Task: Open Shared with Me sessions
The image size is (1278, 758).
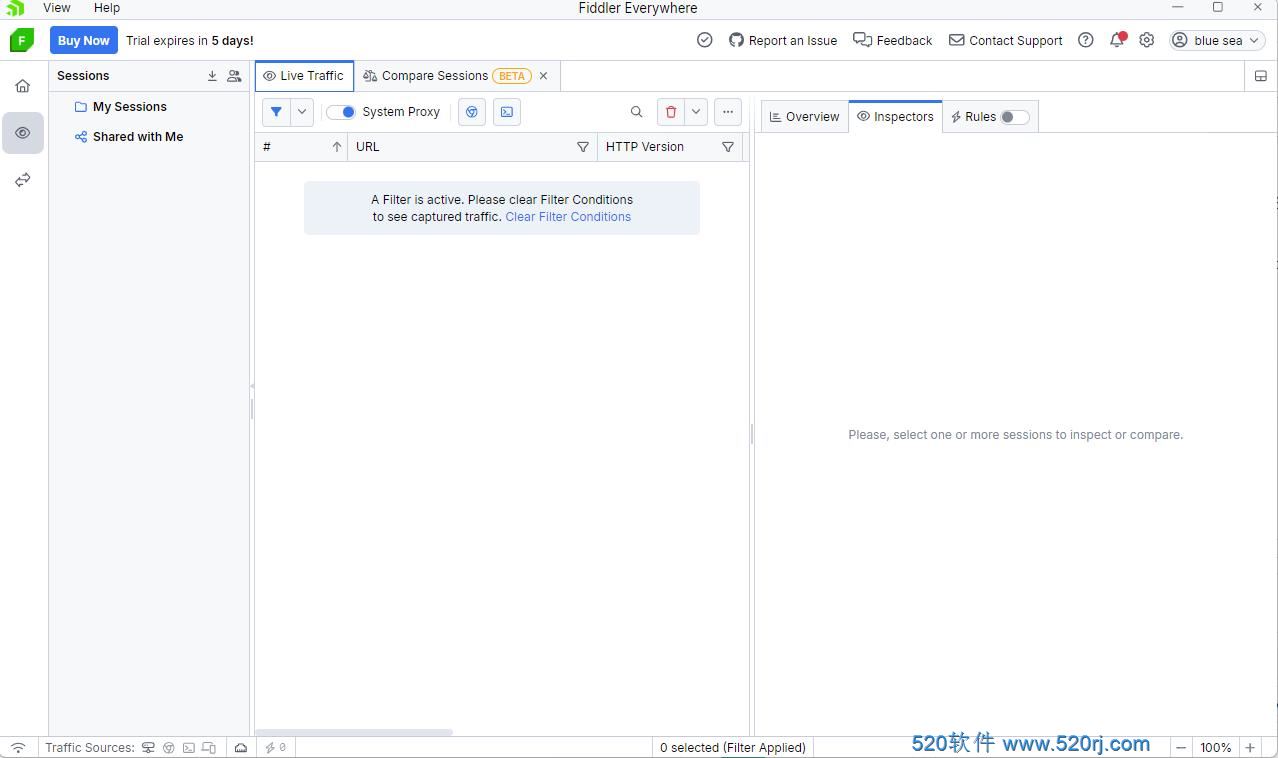Action: point(138,137)
